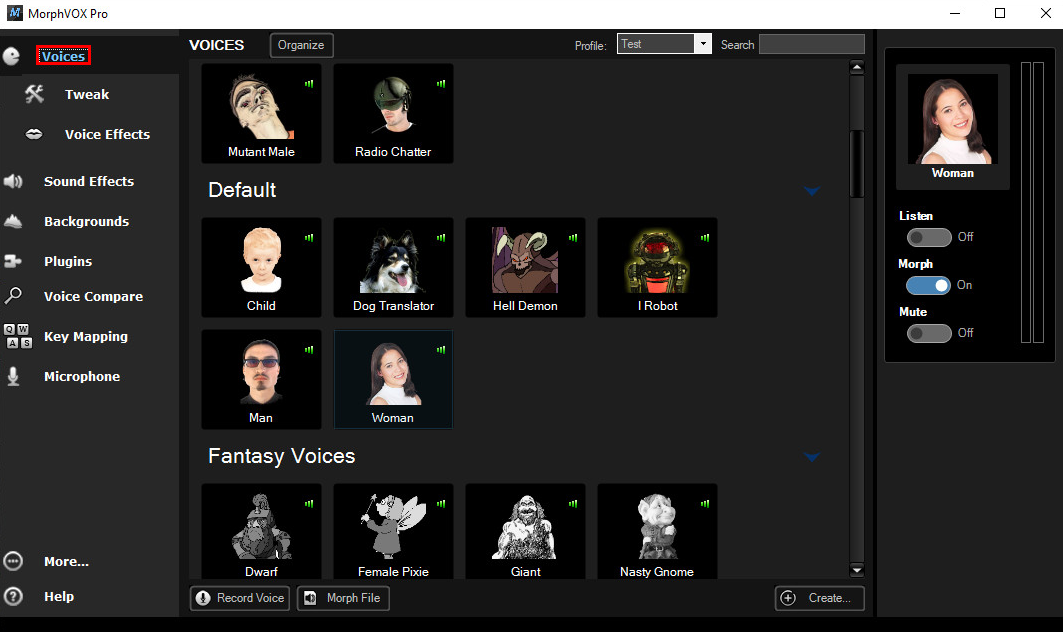
Task: Click the Morph File button
Action: tap(343, 598)
